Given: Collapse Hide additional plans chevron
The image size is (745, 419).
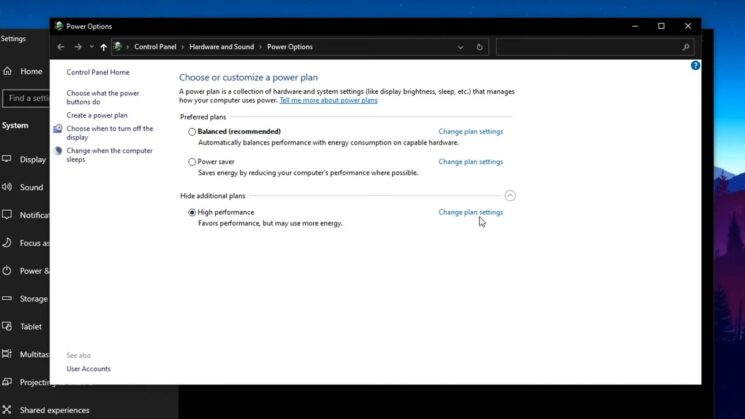Looking at the screenshot, I should click(x=510, y=196).
